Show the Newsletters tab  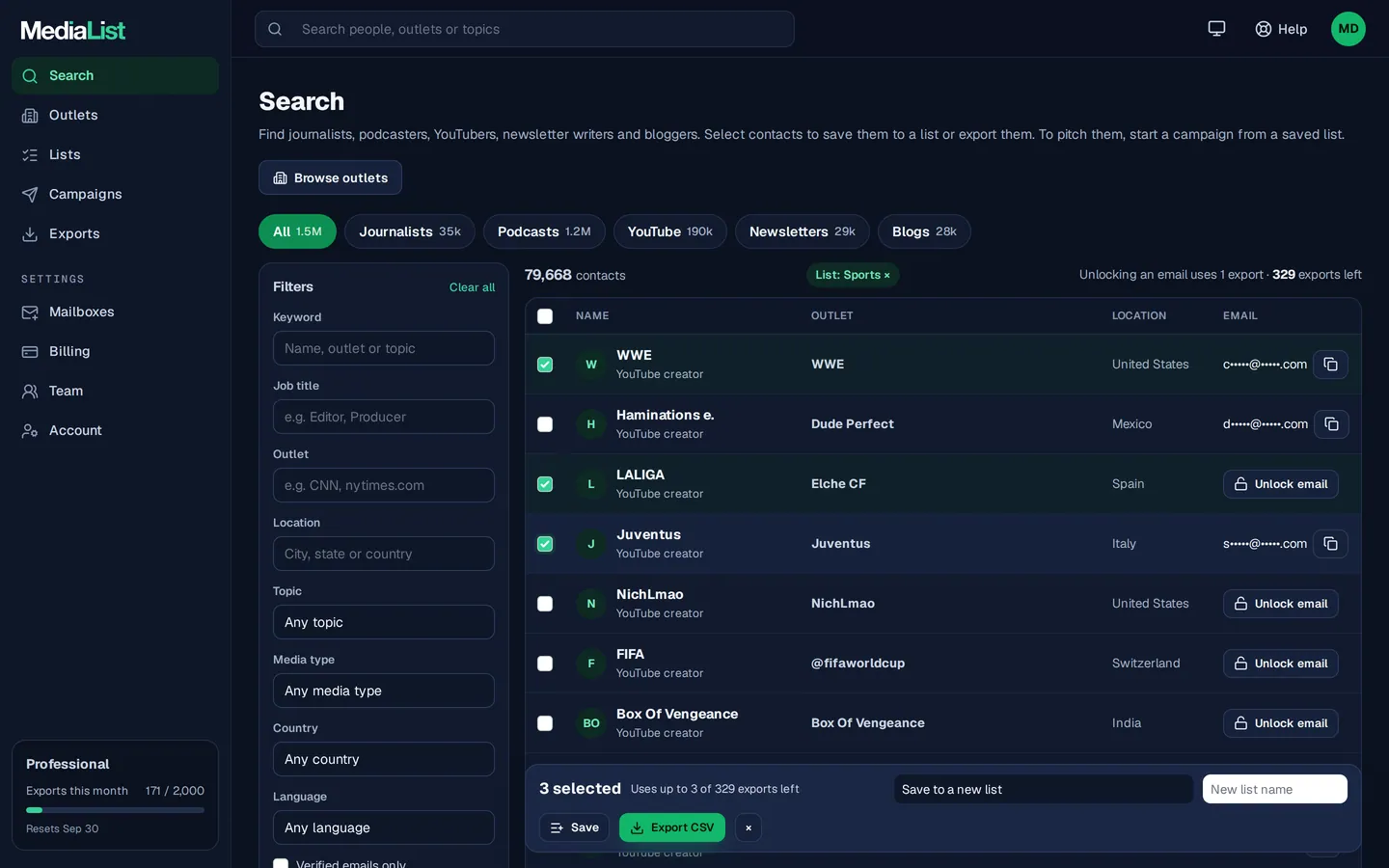pos(803,231)
